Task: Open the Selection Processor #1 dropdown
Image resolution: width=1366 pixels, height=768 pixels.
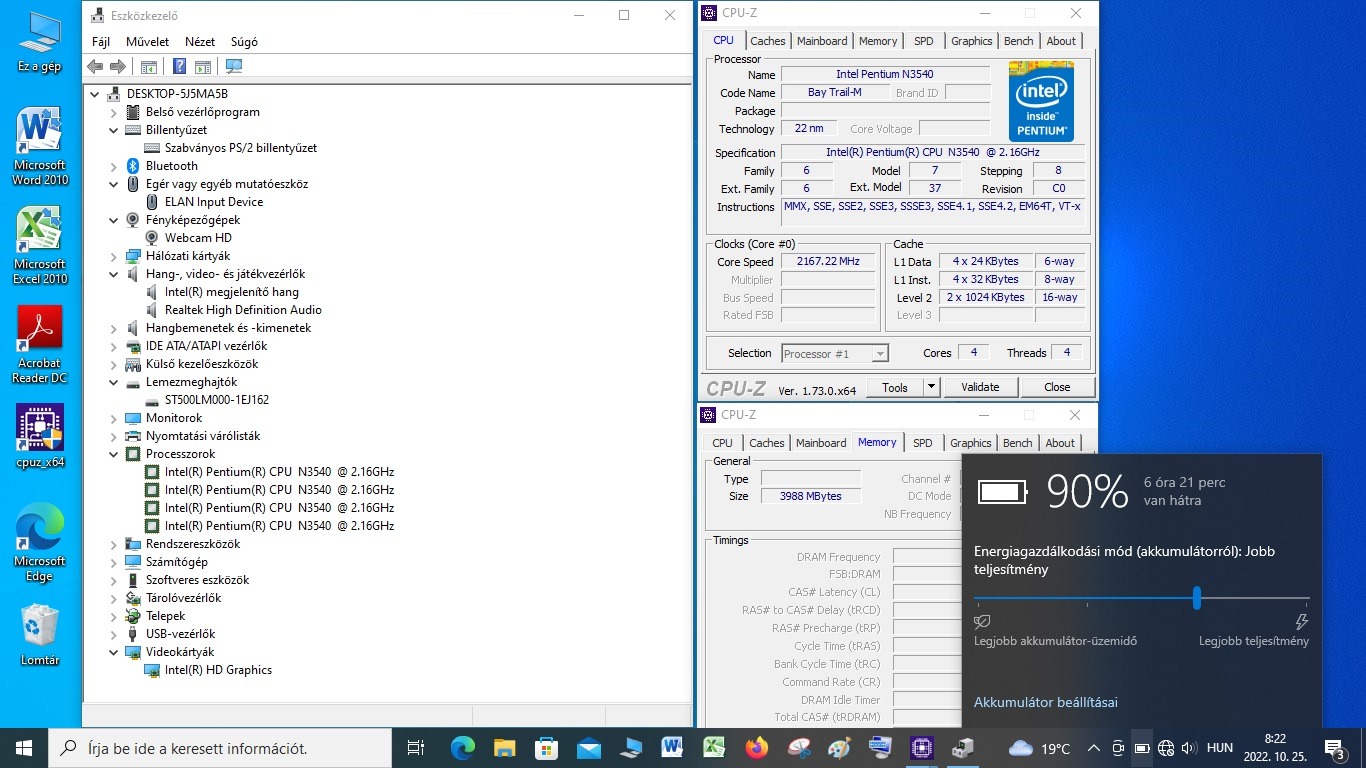Action: click(x=834, y=353)
